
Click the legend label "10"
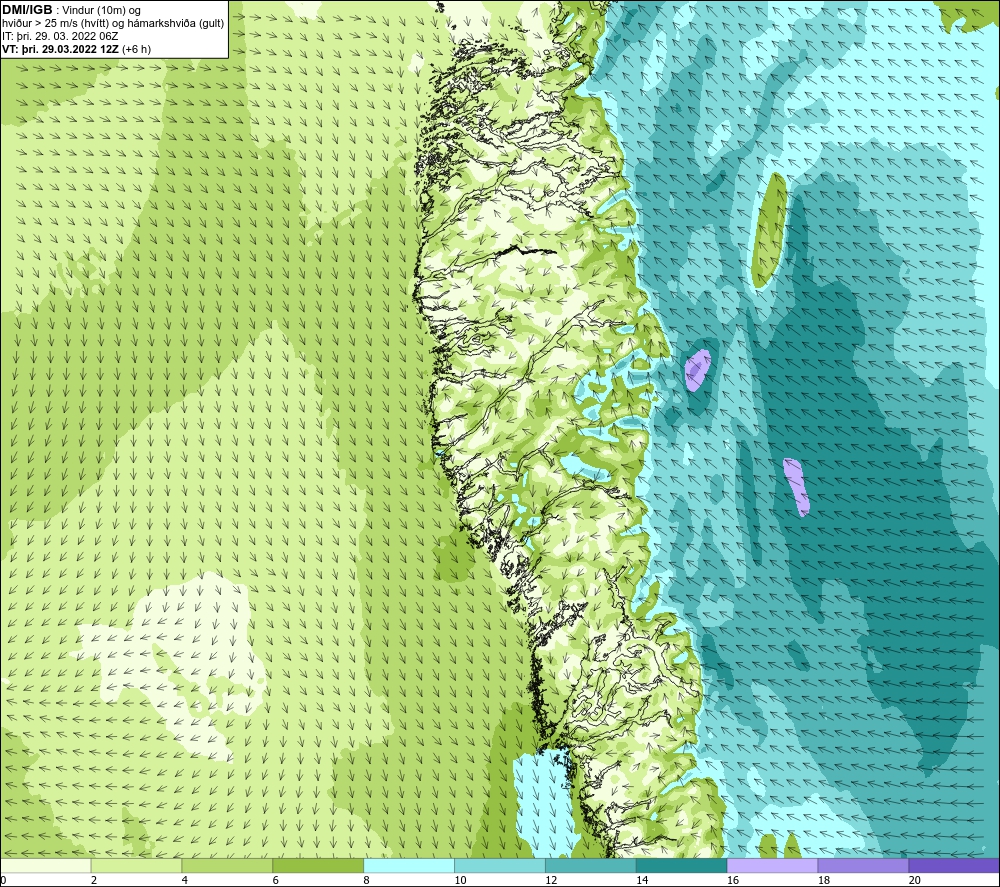pyautogui.click(x=460, y=880)
